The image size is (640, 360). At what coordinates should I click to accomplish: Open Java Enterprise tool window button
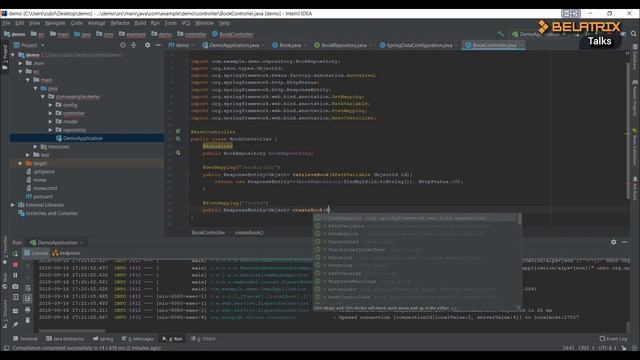pyautogui.click(x=65, y=339)
